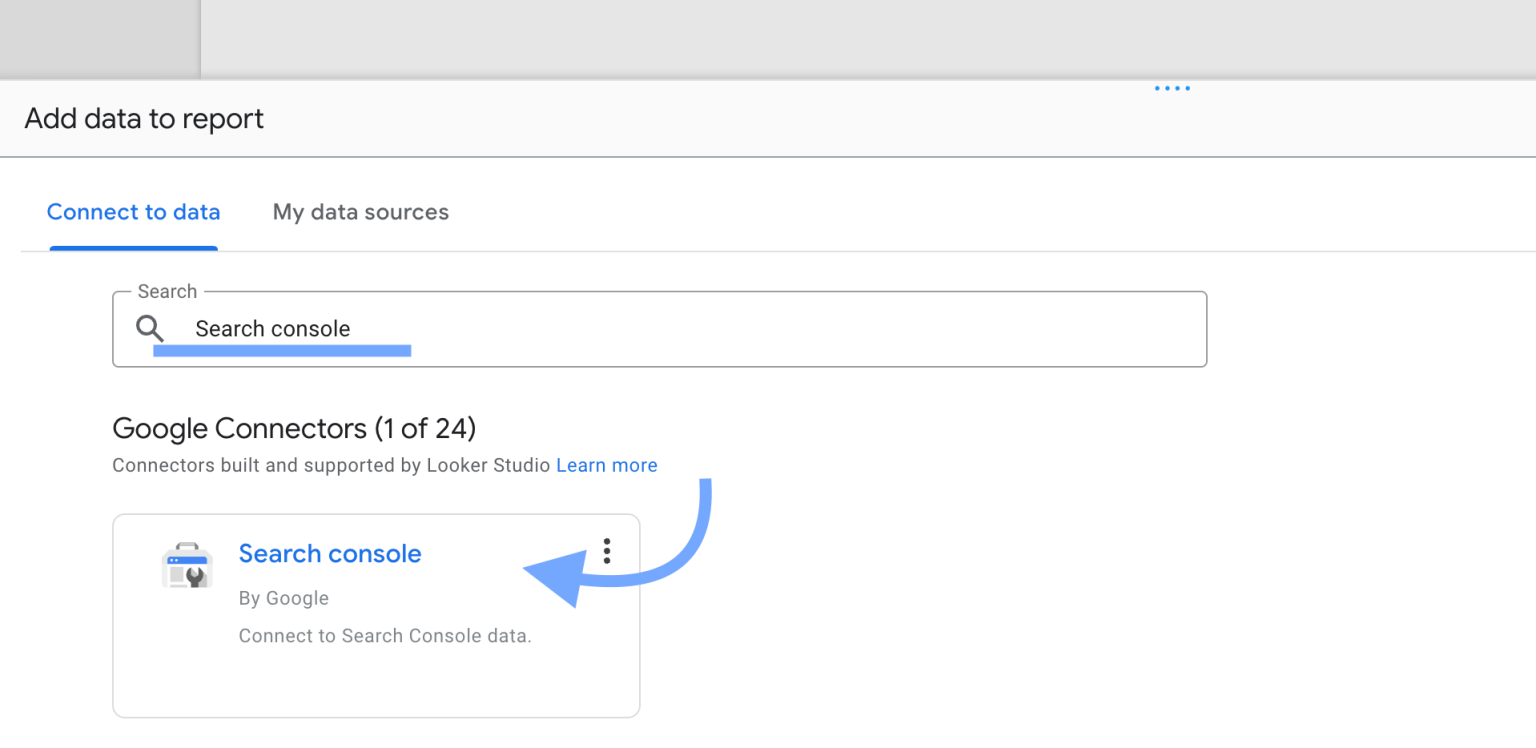Stay on the Connect to data tab
This screenshot has height=748, width=1536.
click(x=133, y=212)
